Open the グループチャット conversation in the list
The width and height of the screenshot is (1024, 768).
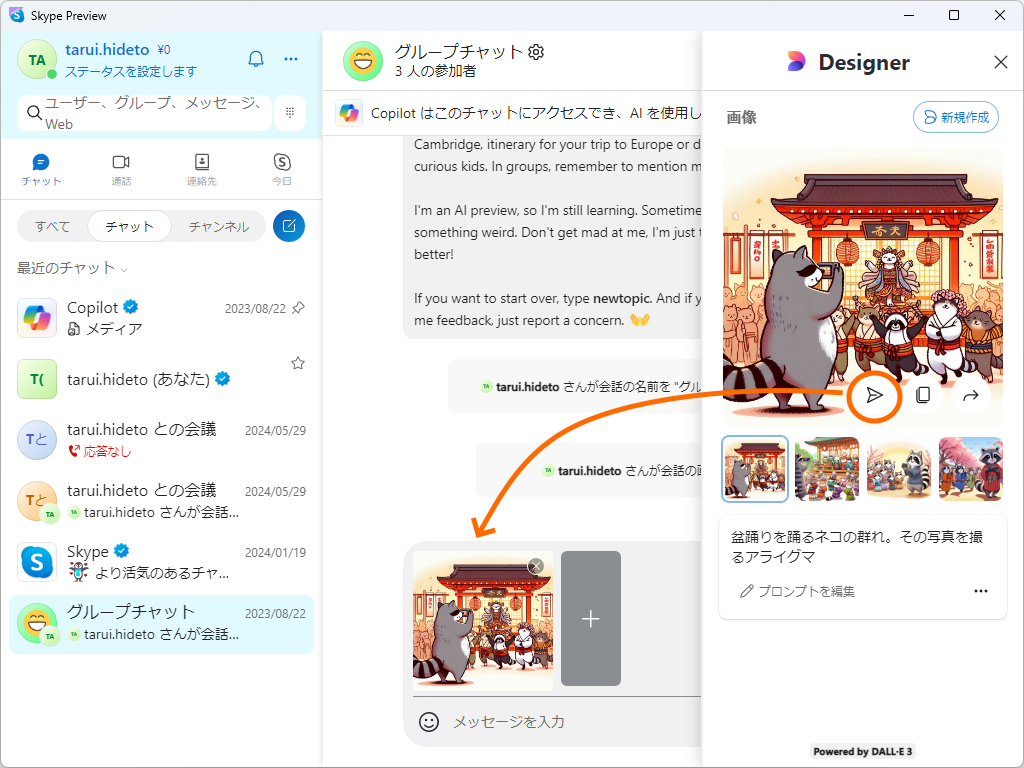click(161, 624)
